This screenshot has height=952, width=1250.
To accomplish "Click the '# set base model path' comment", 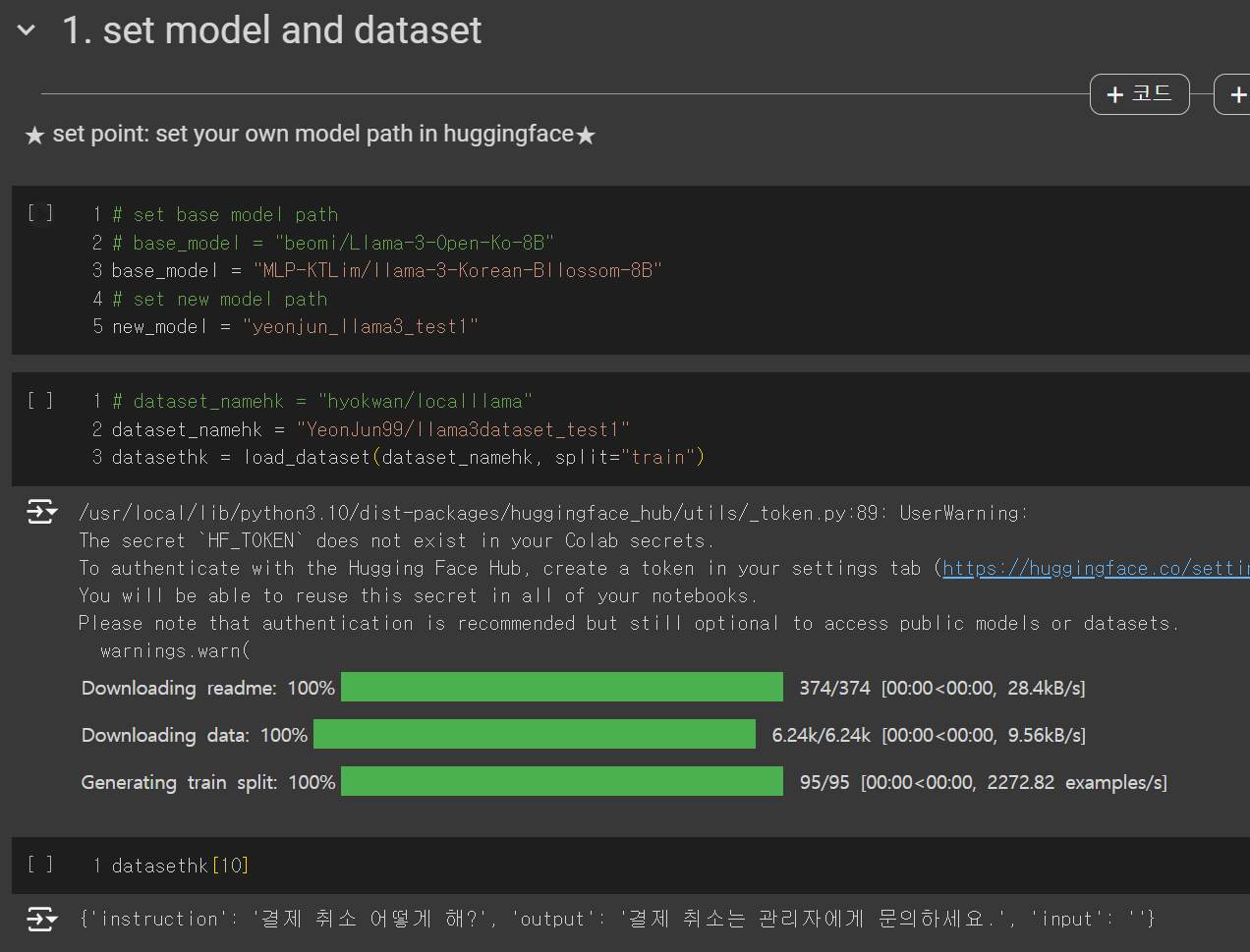I will point(225,214).
